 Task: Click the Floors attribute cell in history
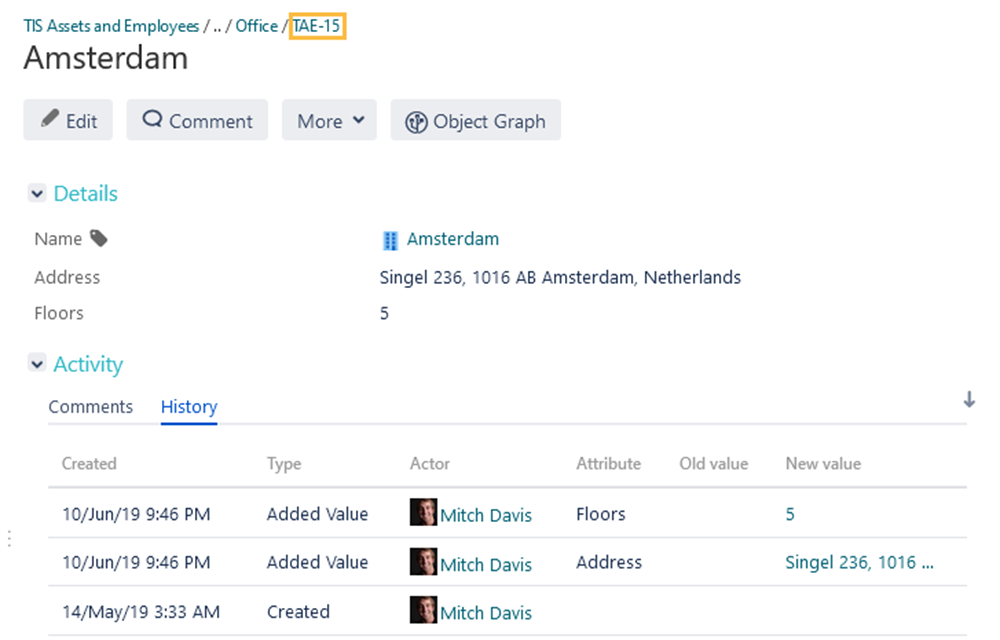601,514
